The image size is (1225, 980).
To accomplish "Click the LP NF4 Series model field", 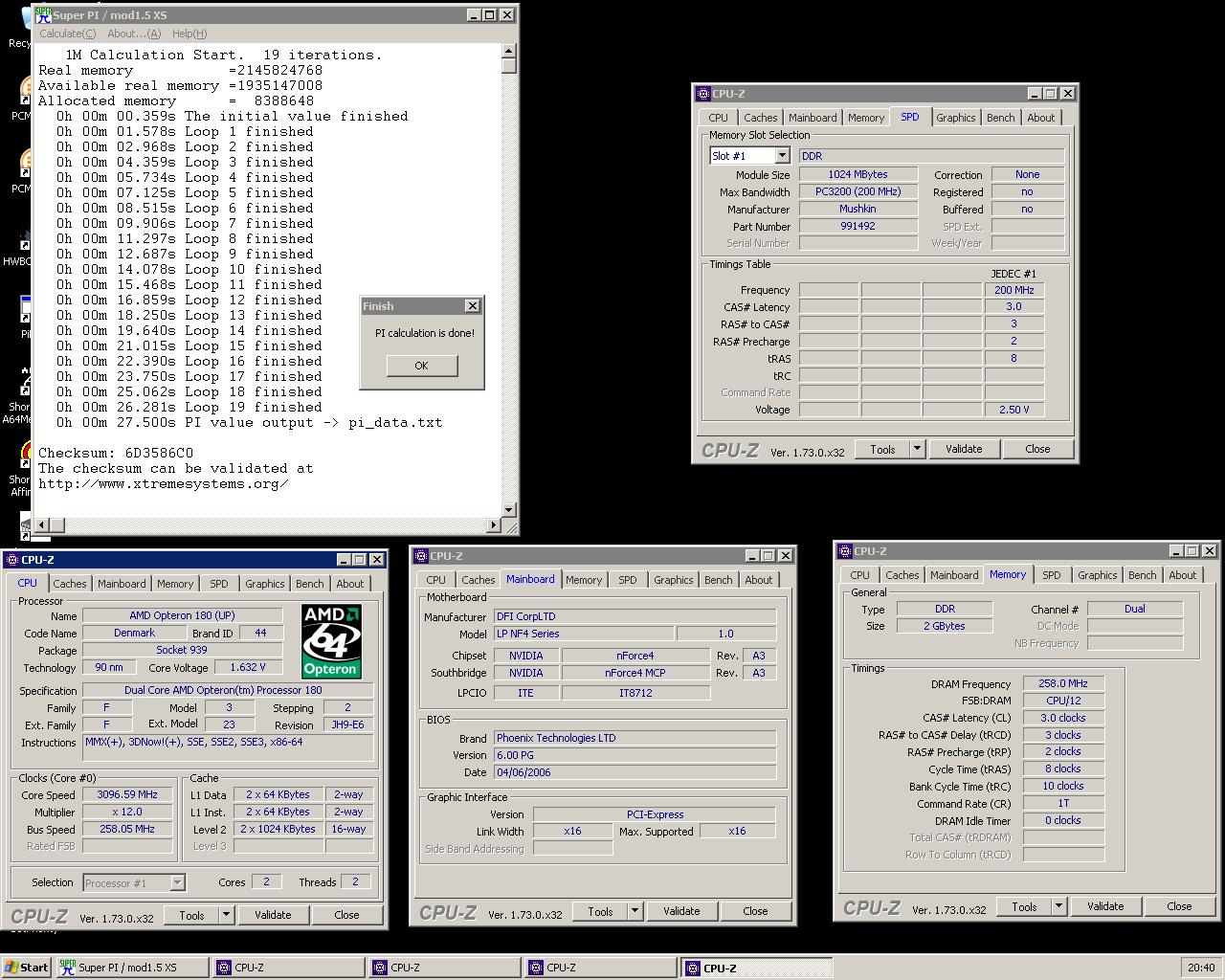I will pyautogui.click(x=584, y=634).
